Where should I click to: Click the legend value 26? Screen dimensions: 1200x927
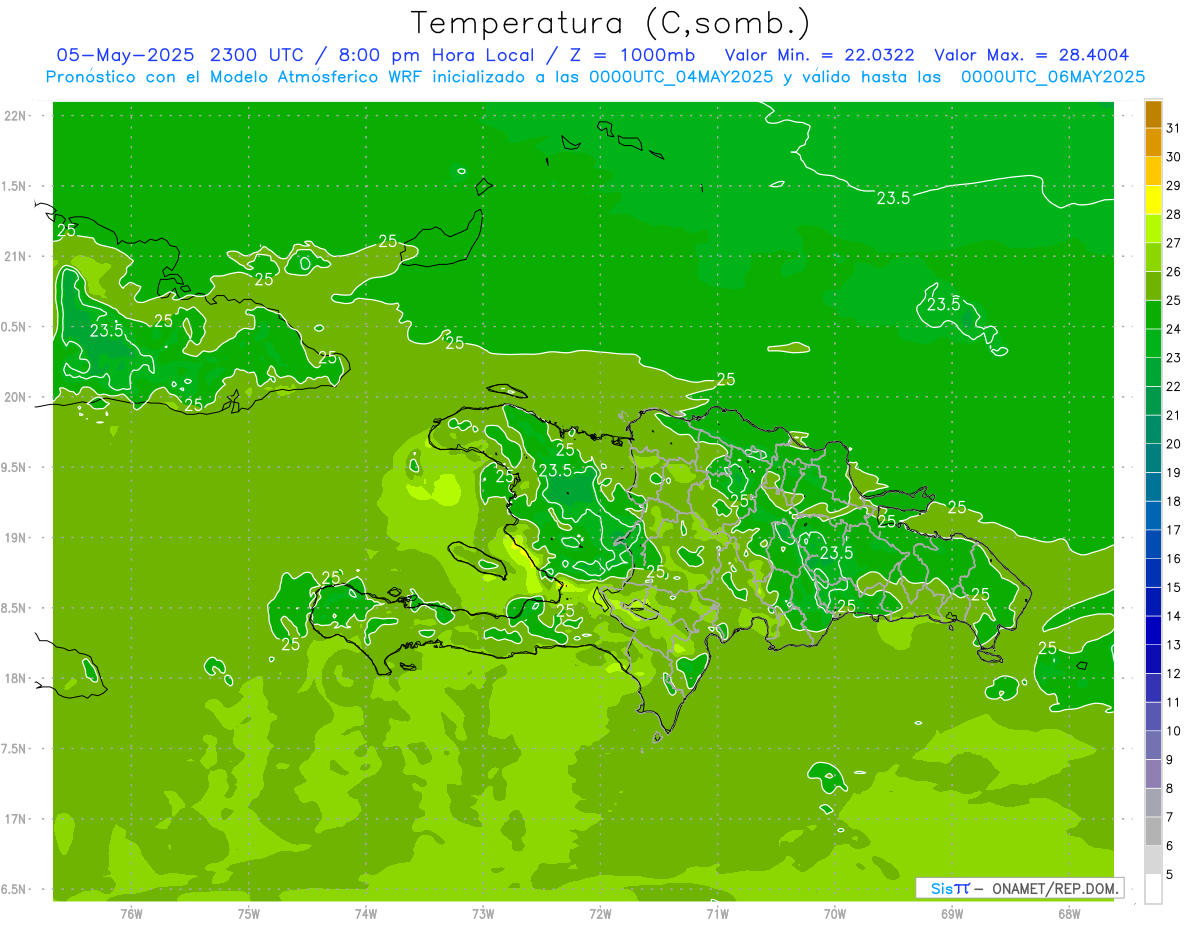click(x=1174, y=272)
